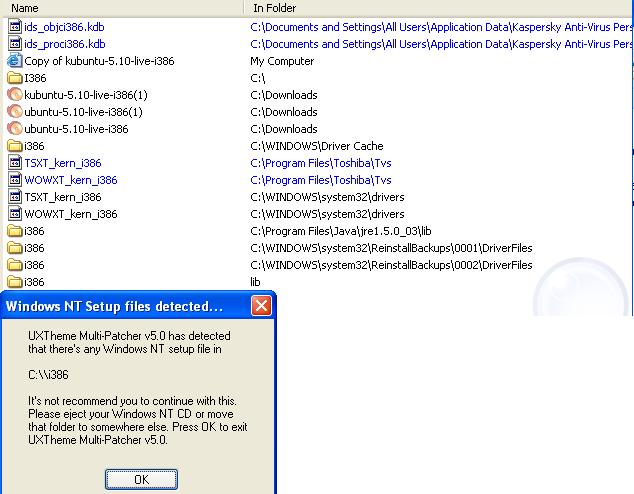Click WOWXT_kern_i386 icon in system32\drivers row
634x494 pixels.
[15, 213]
